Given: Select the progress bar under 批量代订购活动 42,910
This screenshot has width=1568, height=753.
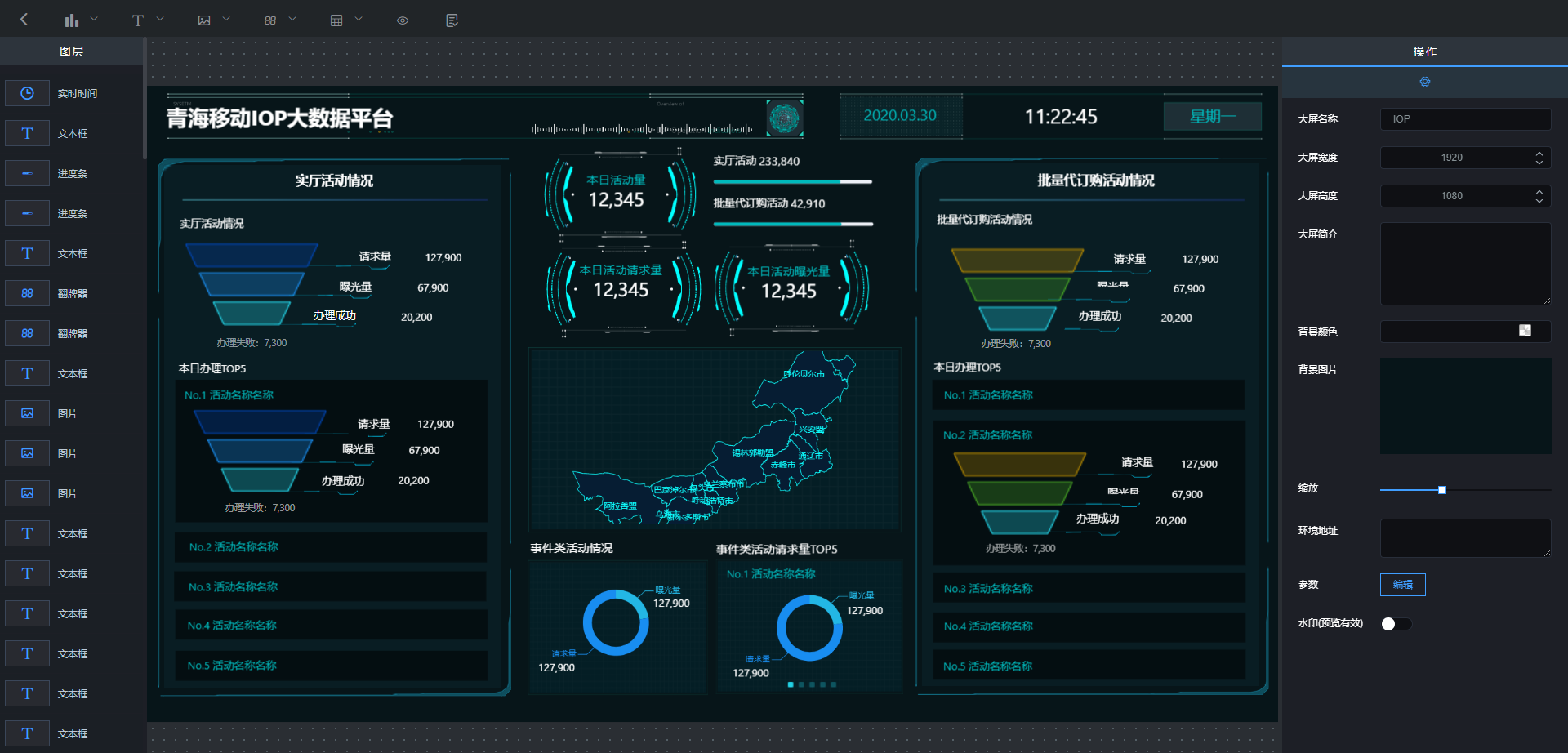Looking at the screenshot, I should click(x=793, y=224).
